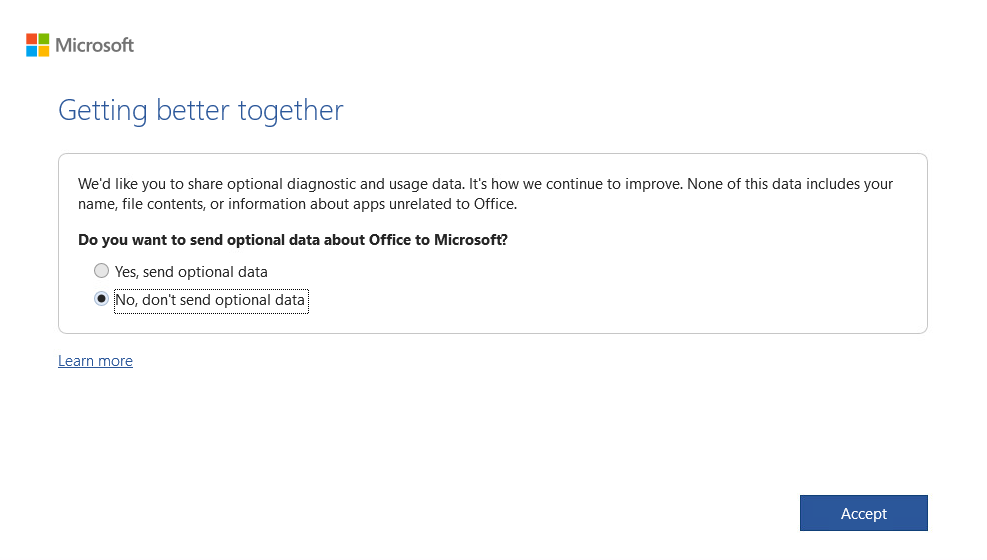
Task: Click the bold optional data question text
Action: (292, 240)
